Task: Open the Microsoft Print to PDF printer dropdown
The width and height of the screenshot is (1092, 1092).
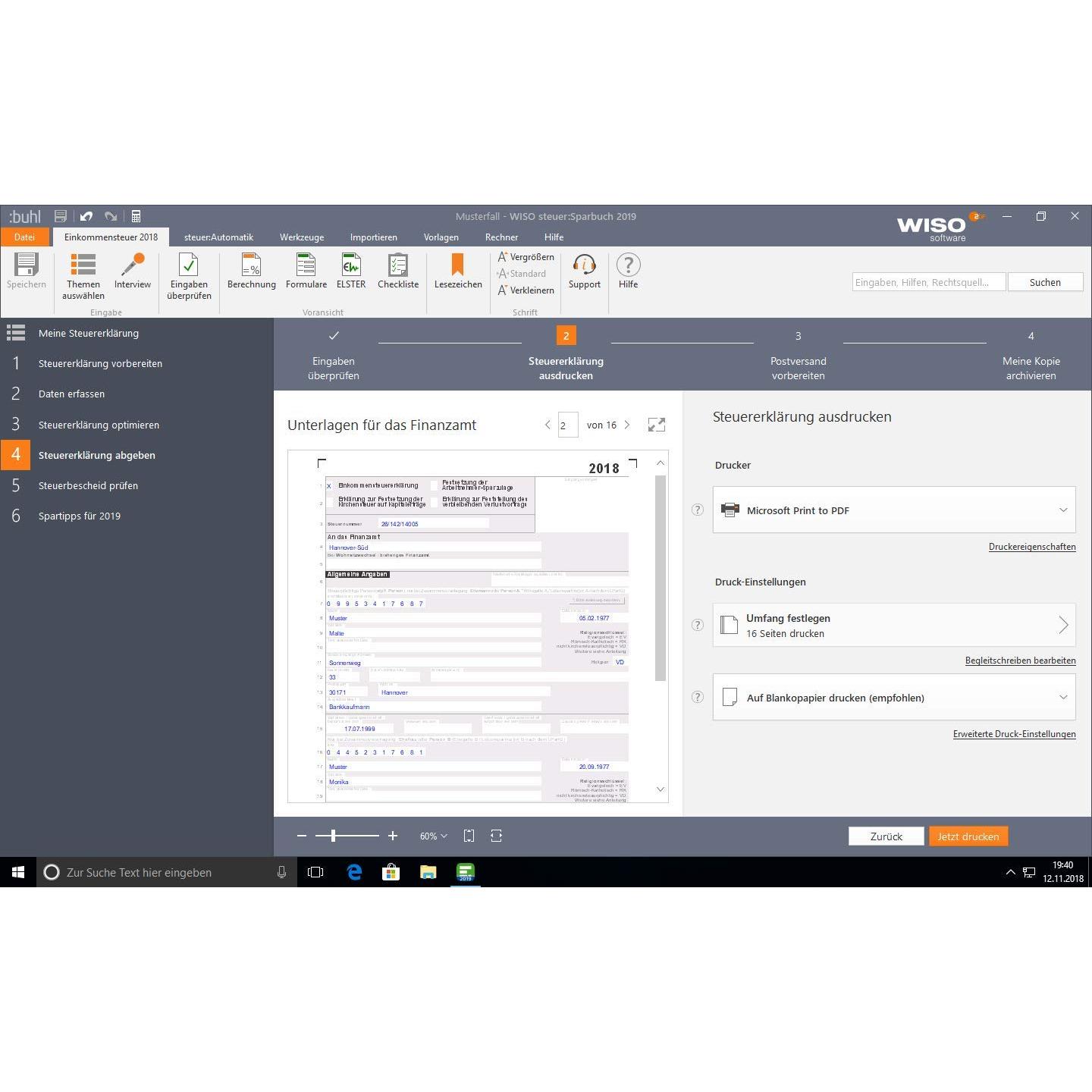Action: click(x=894, y=510)
